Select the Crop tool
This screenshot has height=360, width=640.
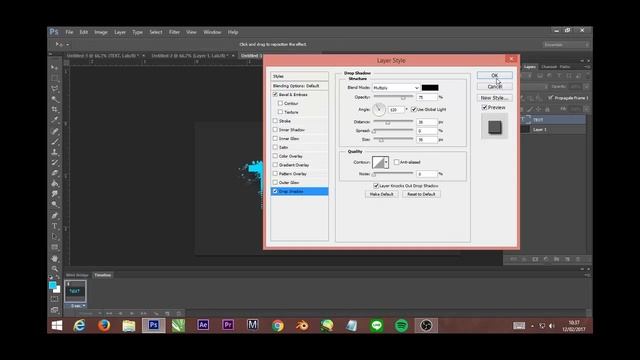point(54,109)
